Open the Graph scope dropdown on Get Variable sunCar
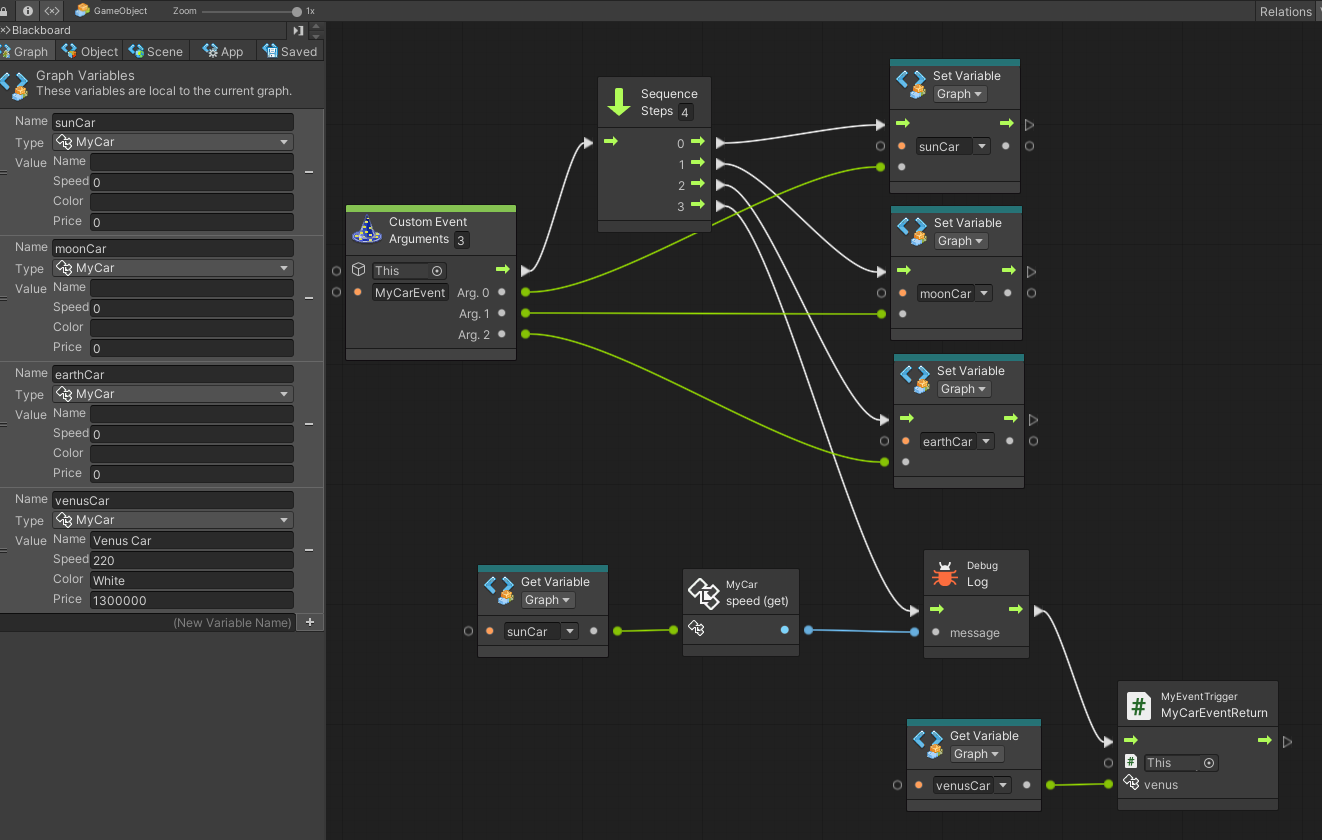This screenshot has width=1322, height=840. (548, 600)
